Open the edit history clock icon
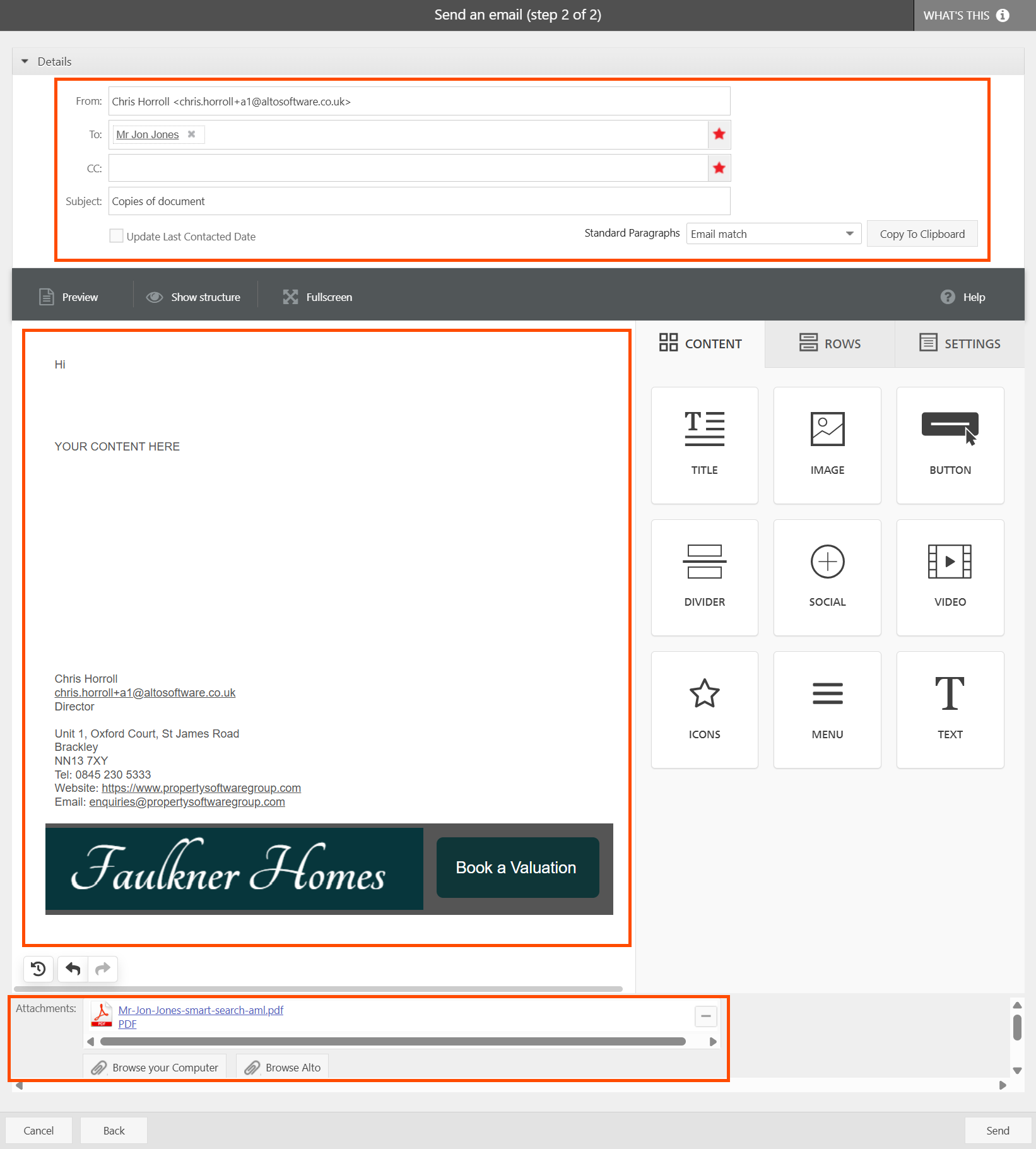The height and width of the screenshot is (1149, 1036). 38,969
